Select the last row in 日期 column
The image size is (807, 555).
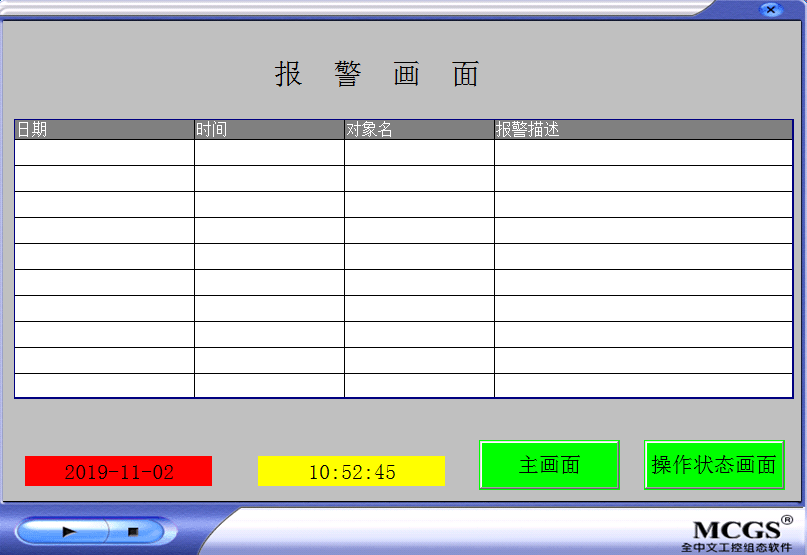coord(104,385)
